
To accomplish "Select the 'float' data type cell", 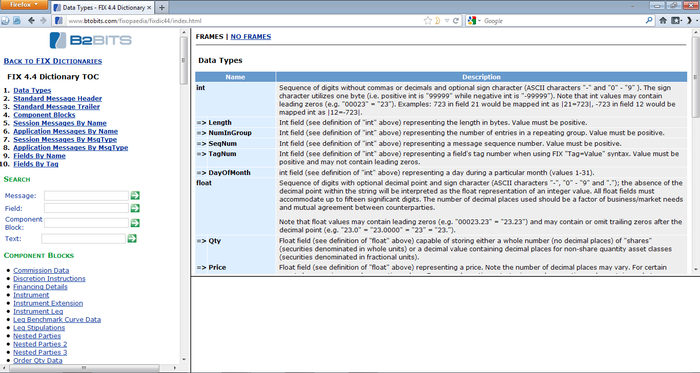I will click(235, 207).
